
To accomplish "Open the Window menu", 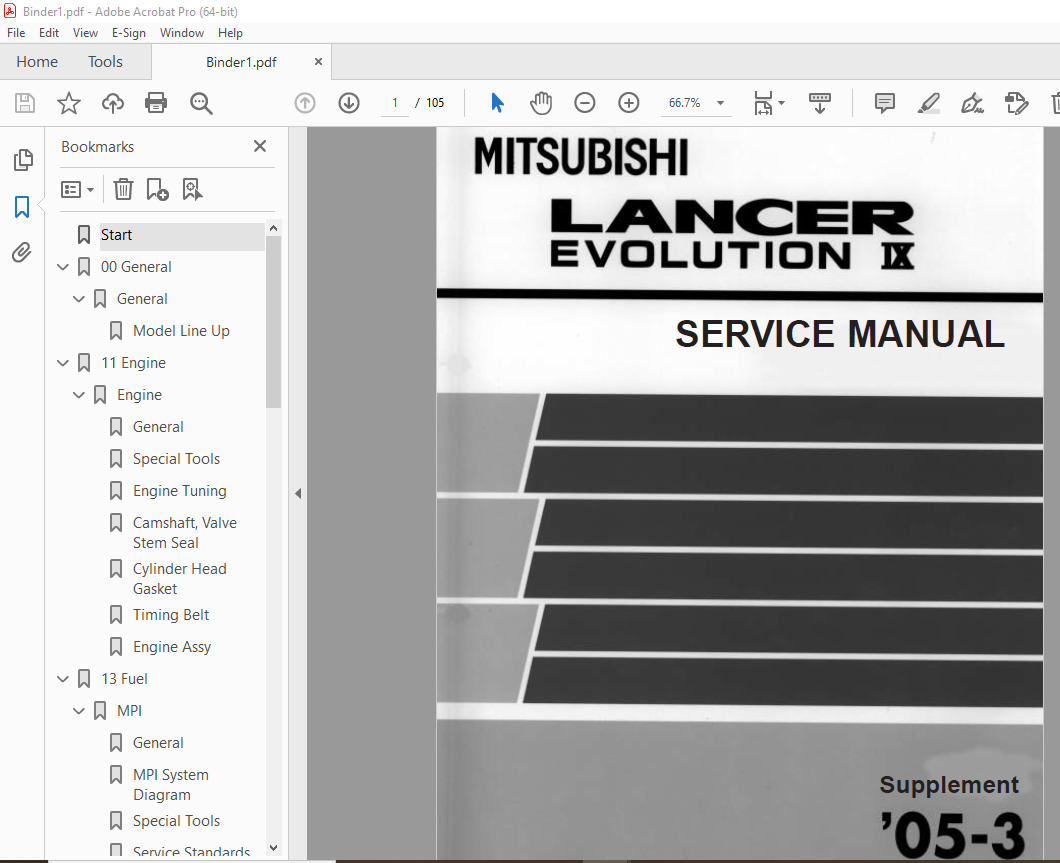I will pos(182,32).
